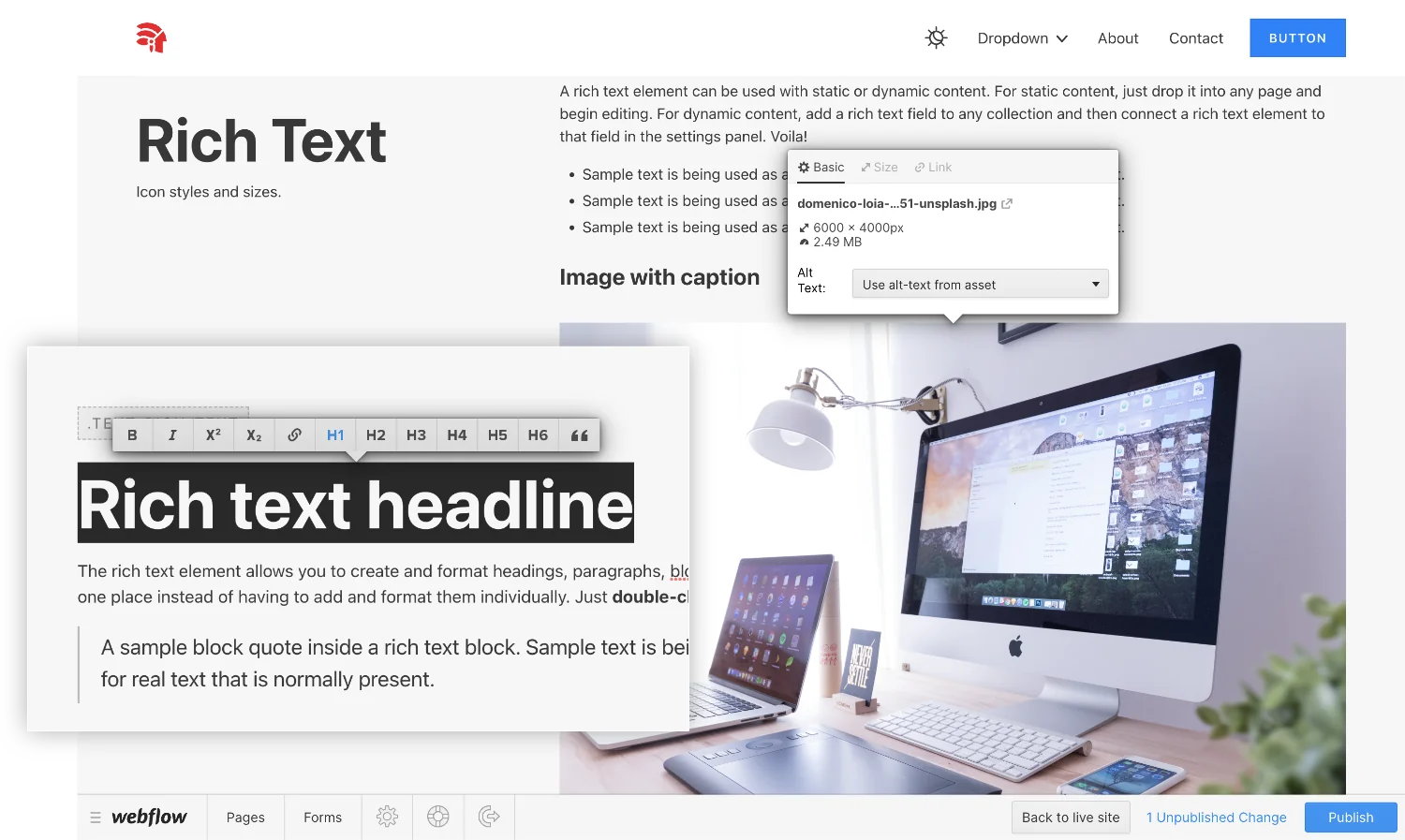Apply bold formatting

click(132, 435)
